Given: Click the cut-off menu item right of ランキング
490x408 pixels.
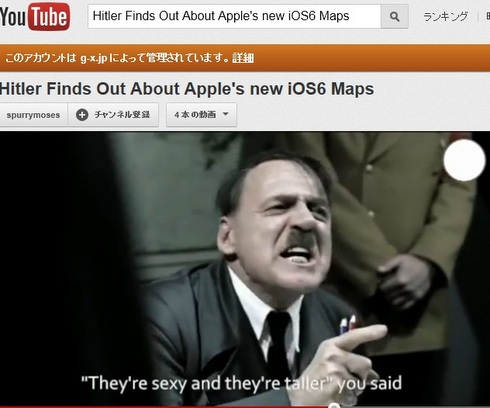Looking at the screenshot, I should pos(488,16).
